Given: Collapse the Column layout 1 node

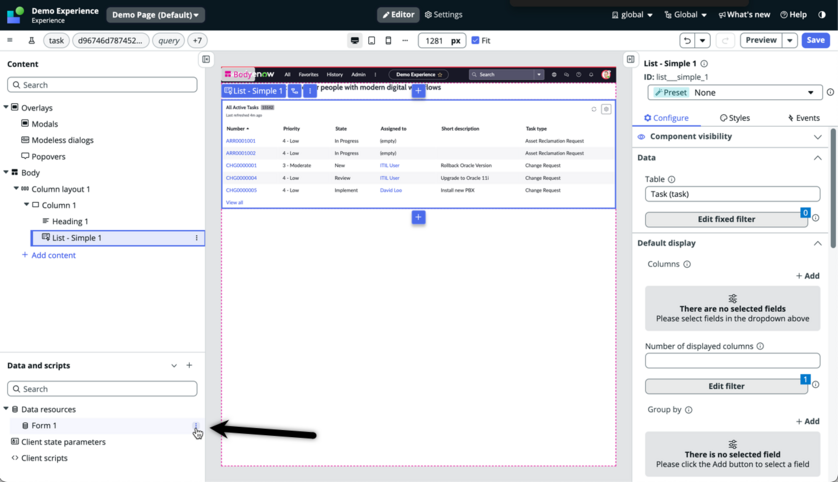Looking at the screenshot, I should point(16,189).
